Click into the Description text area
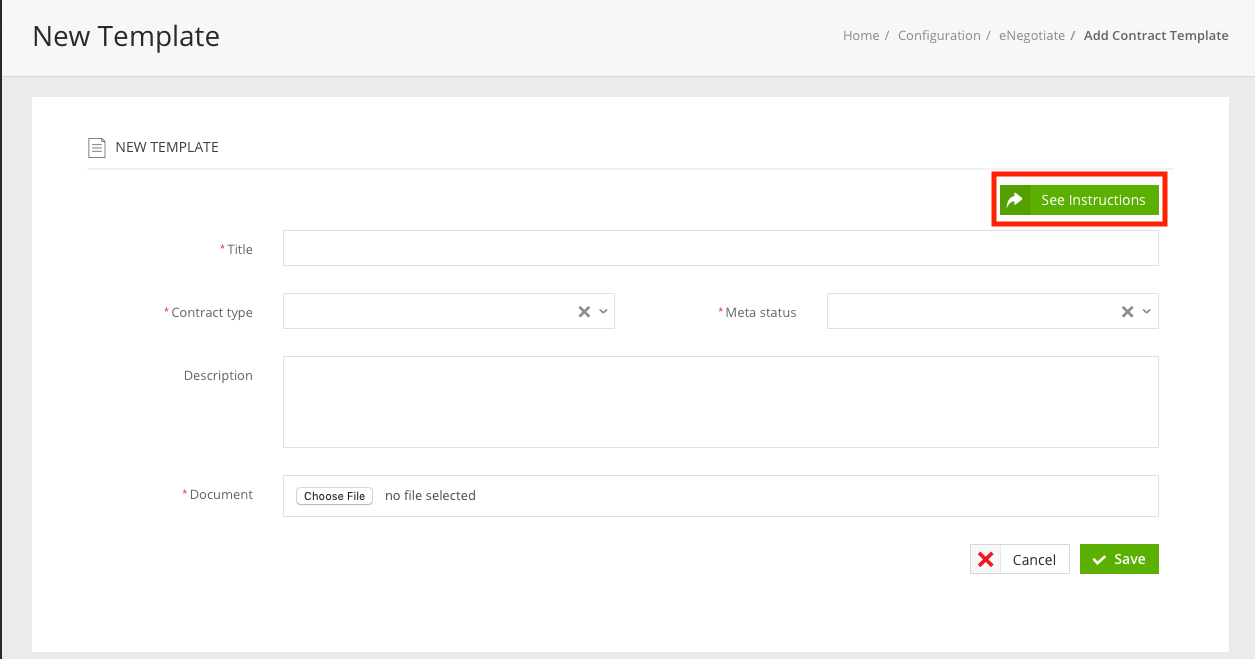Screen dimensions: 1255x659 (720, 402)
